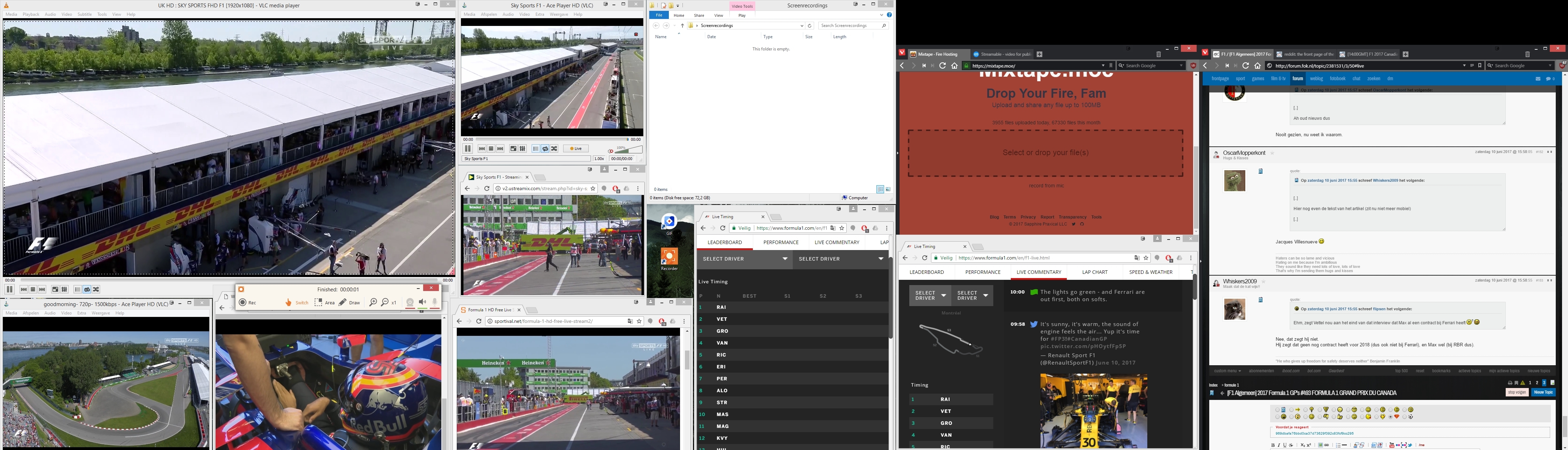Open the closed tabs trash in the Mixtape Vivaldi window

[x=1158, y=54]
